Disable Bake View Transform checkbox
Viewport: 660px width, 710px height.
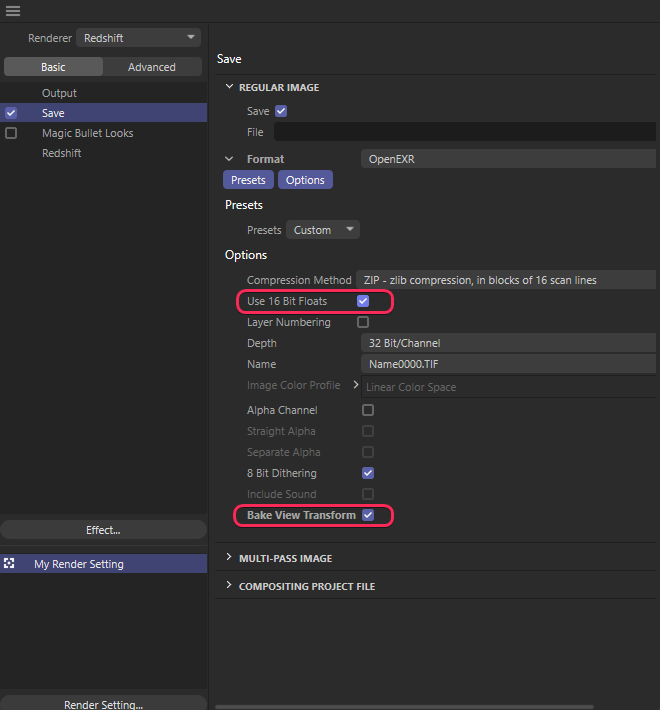pos(368,515)
